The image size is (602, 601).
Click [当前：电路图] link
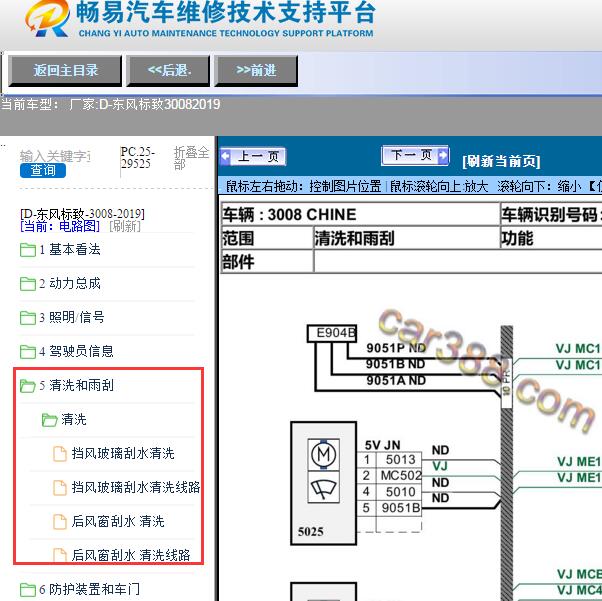tap(60, 226)
